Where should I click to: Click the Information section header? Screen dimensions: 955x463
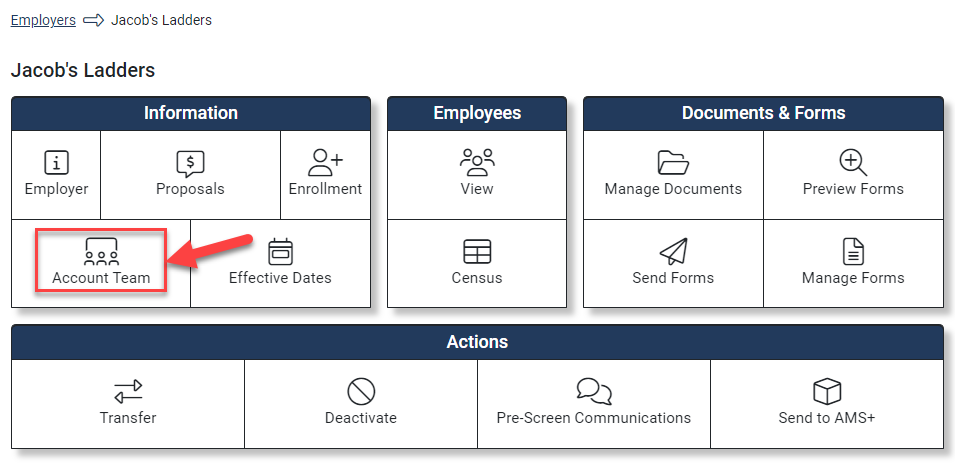tap(191, 113)
